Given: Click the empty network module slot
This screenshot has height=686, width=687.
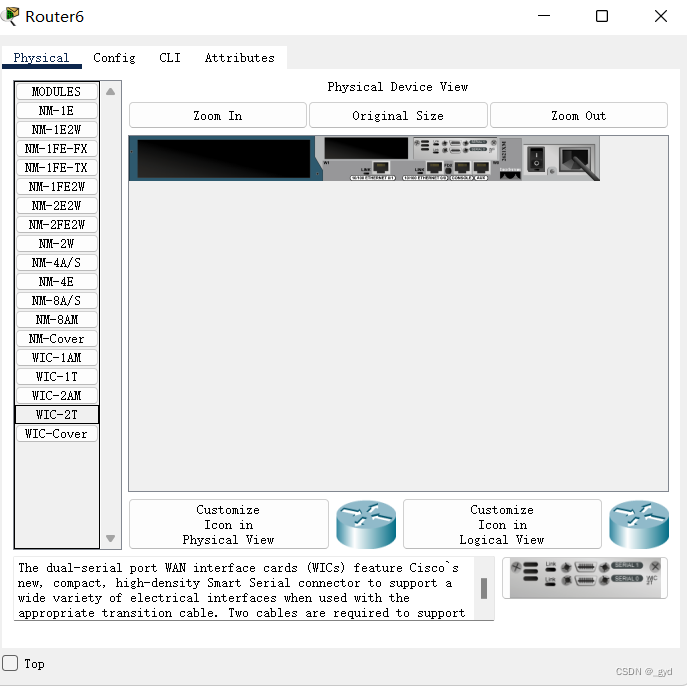Looking at the screenshot, I should tap(224, 159).
